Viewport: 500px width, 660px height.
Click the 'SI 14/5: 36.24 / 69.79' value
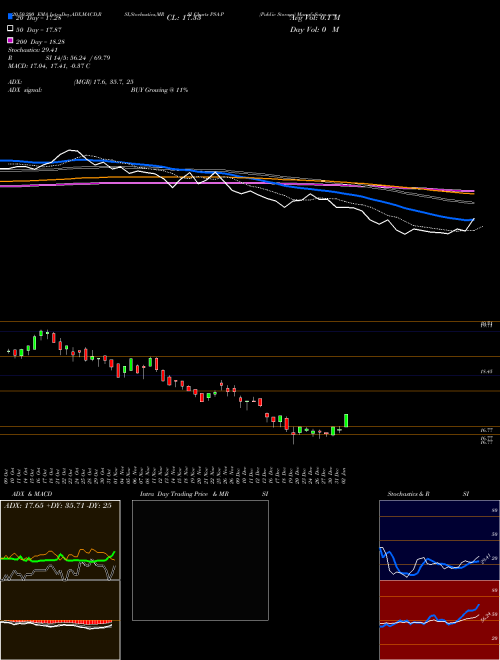click(x=78, y=58)
